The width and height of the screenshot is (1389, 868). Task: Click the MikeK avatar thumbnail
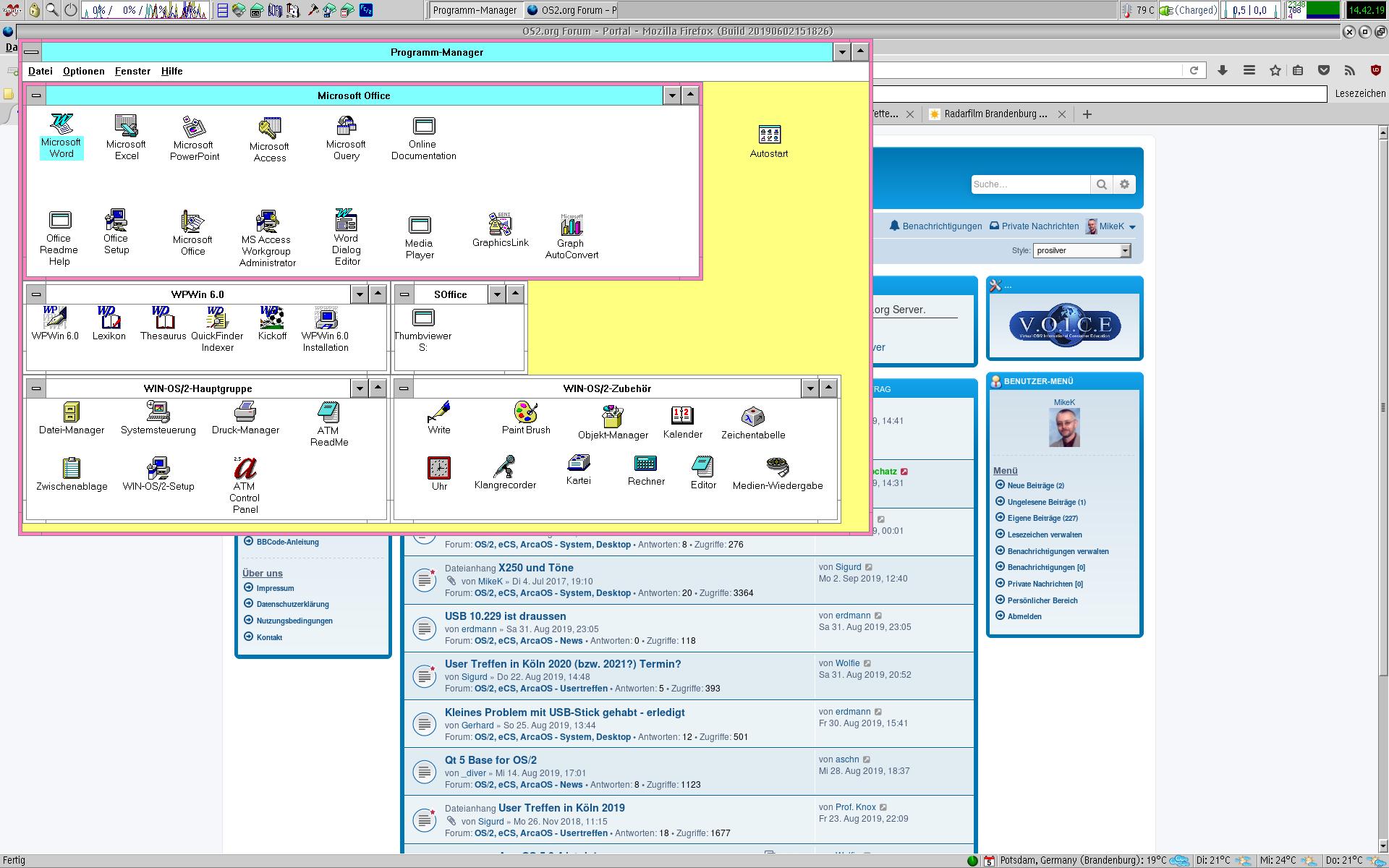click(x=1064, y=427)
